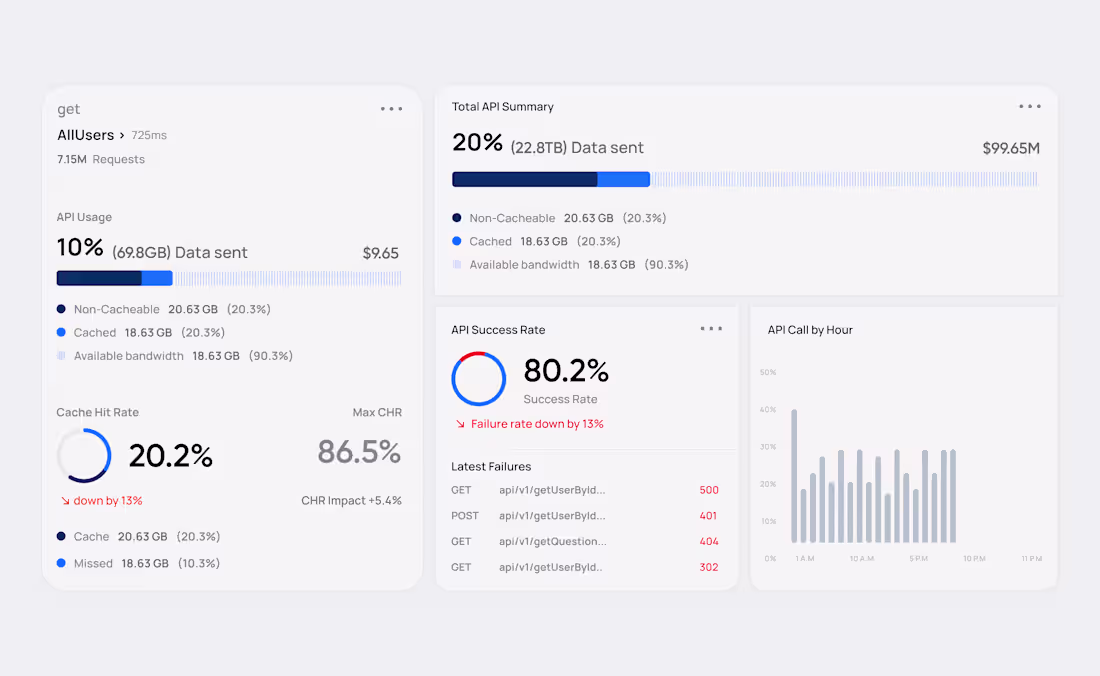Open the api/v1/getQuestion failure row
This screenshot has height=676, width=1100.
(x=585, y=541)
